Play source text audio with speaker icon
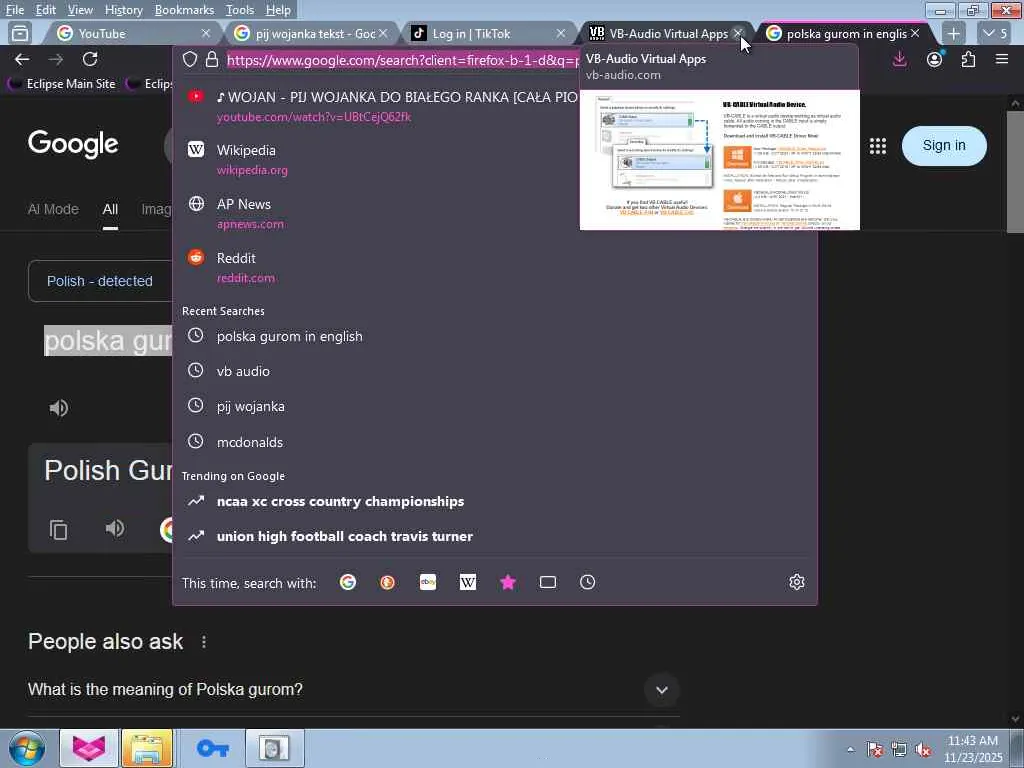The width and height of the screenshot is (1024, 768). coord(59,408)
